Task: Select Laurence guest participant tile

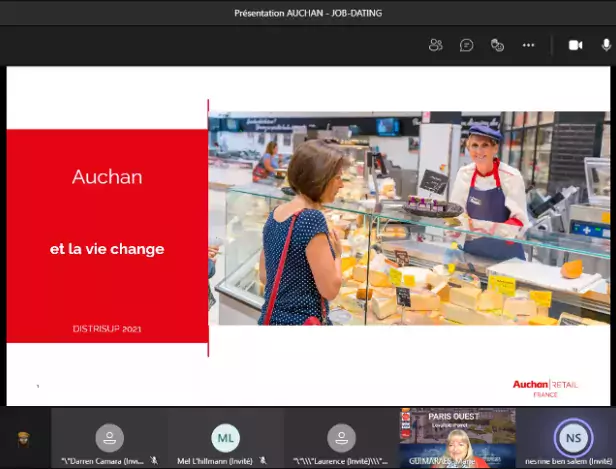Action: pyautogui.click(x=341, y=438)
